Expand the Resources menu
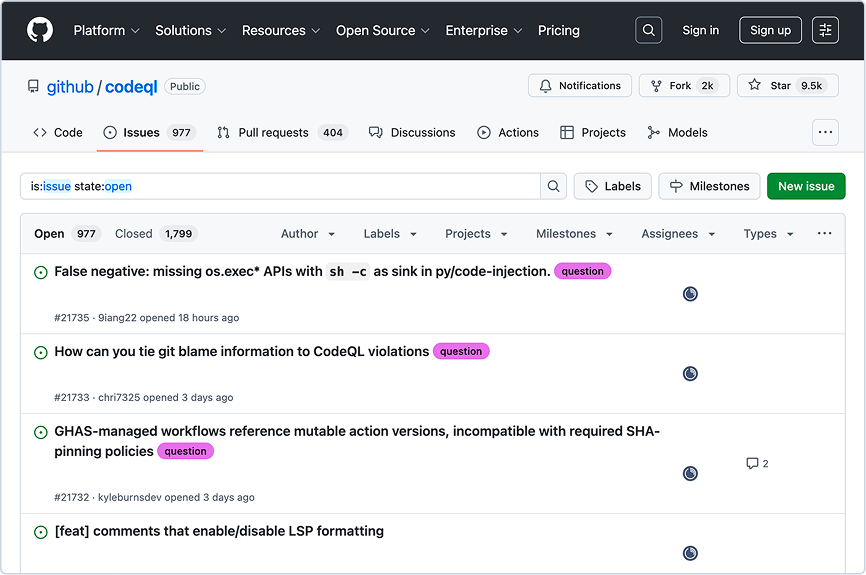Image resolution: width=866 pixels, height=575 pixels. click(281, 30)
